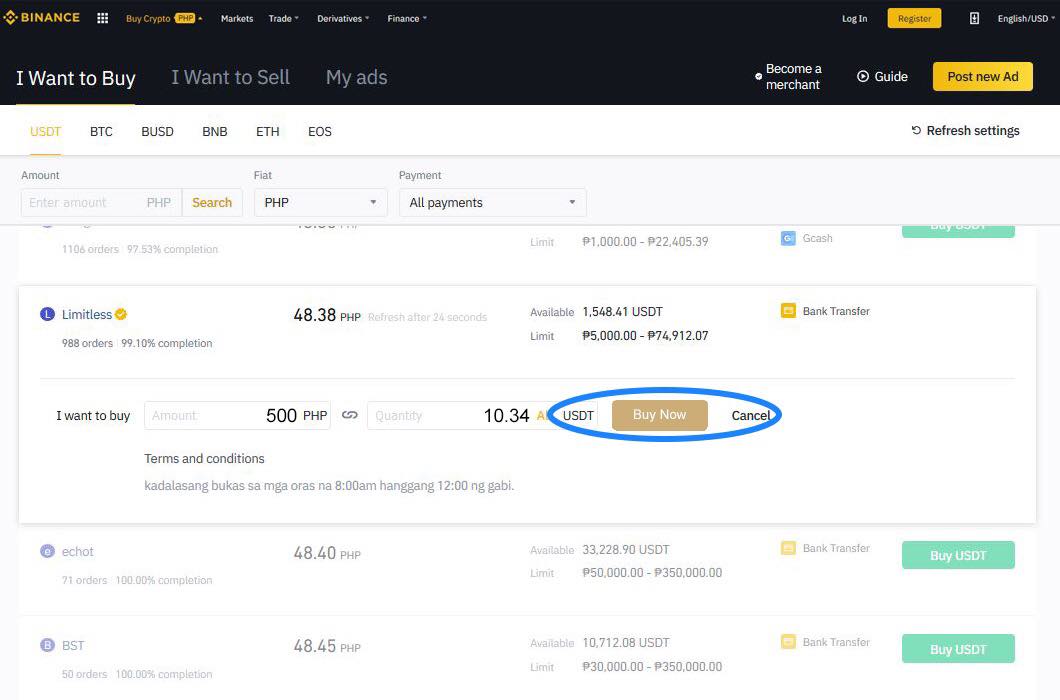This screenshot has height=700, width=1060.
Task: Click the Amount field showing 500 PHP
Action: tap(237, 415)
